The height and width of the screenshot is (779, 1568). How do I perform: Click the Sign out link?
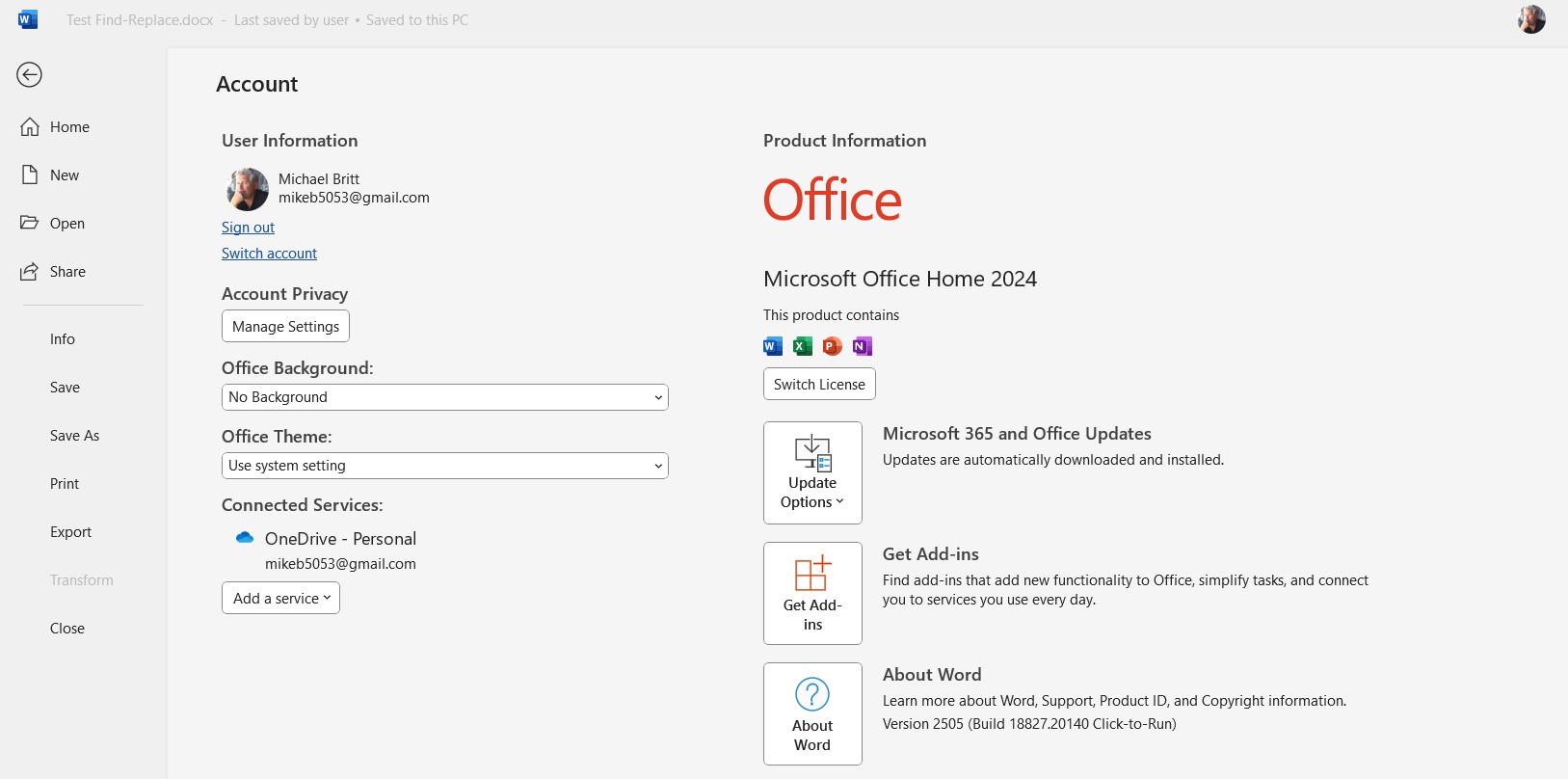point(248,228)
